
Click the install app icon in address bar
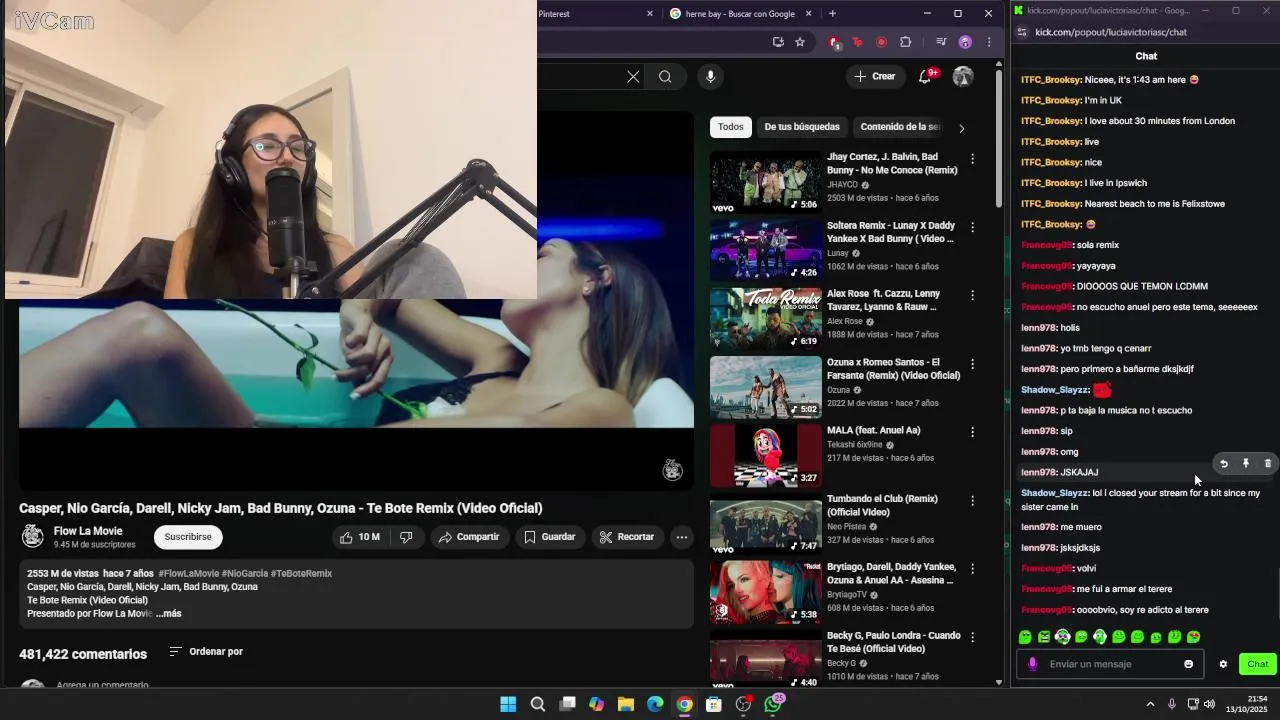point(778,42)
